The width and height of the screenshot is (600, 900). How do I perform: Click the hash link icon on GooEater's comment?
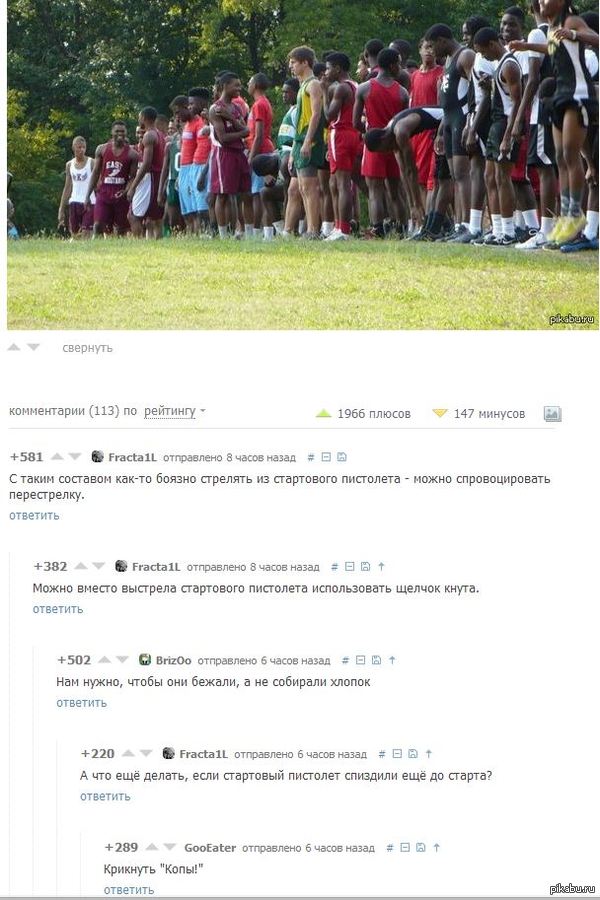click(390, 848)
